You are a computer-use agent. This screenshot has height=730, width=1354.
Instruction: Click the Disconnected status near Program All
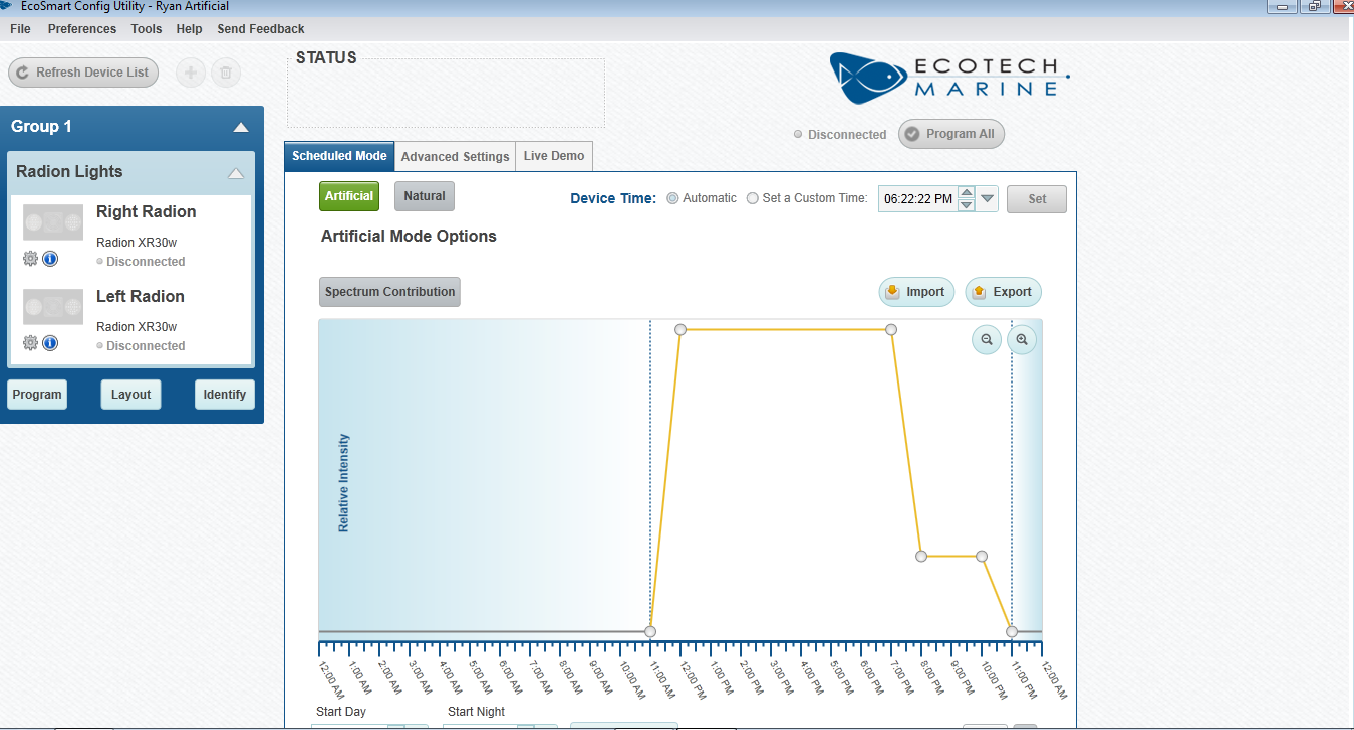tap(840, 135)
